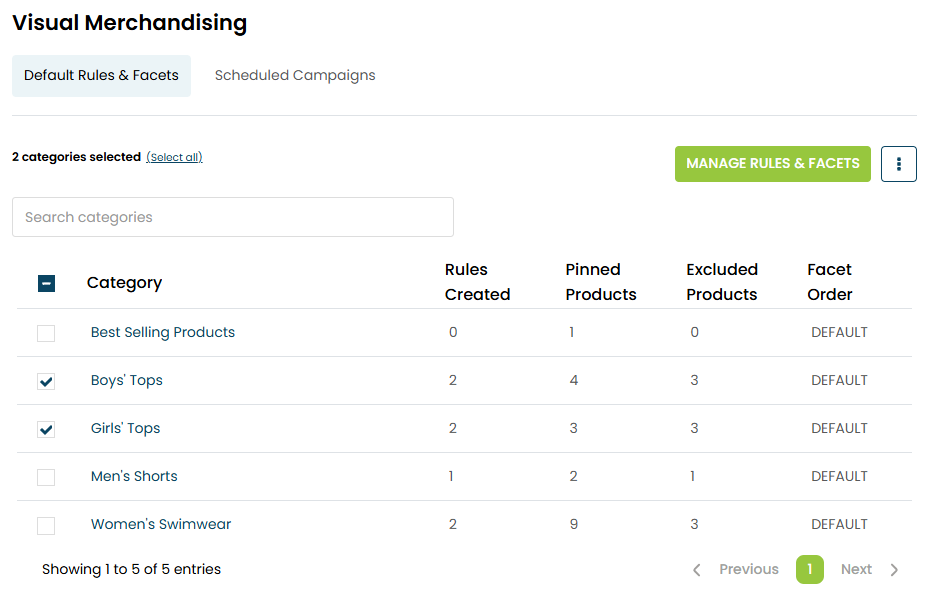
Task: Switch to the Scheduled Campaigns tab
Action: (295, 76)
